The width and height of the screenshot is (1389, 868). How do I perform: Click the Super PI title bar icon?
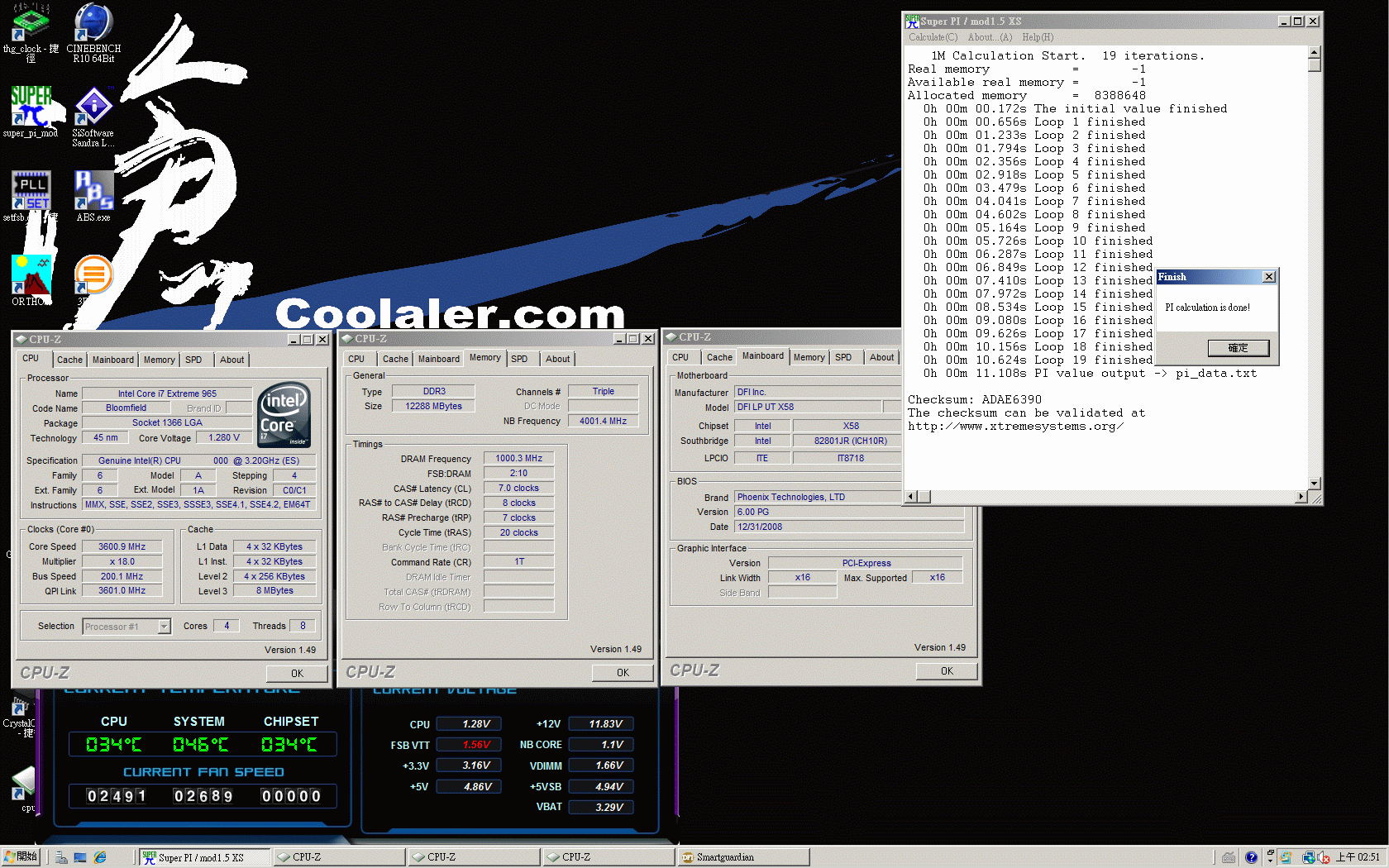912,21
